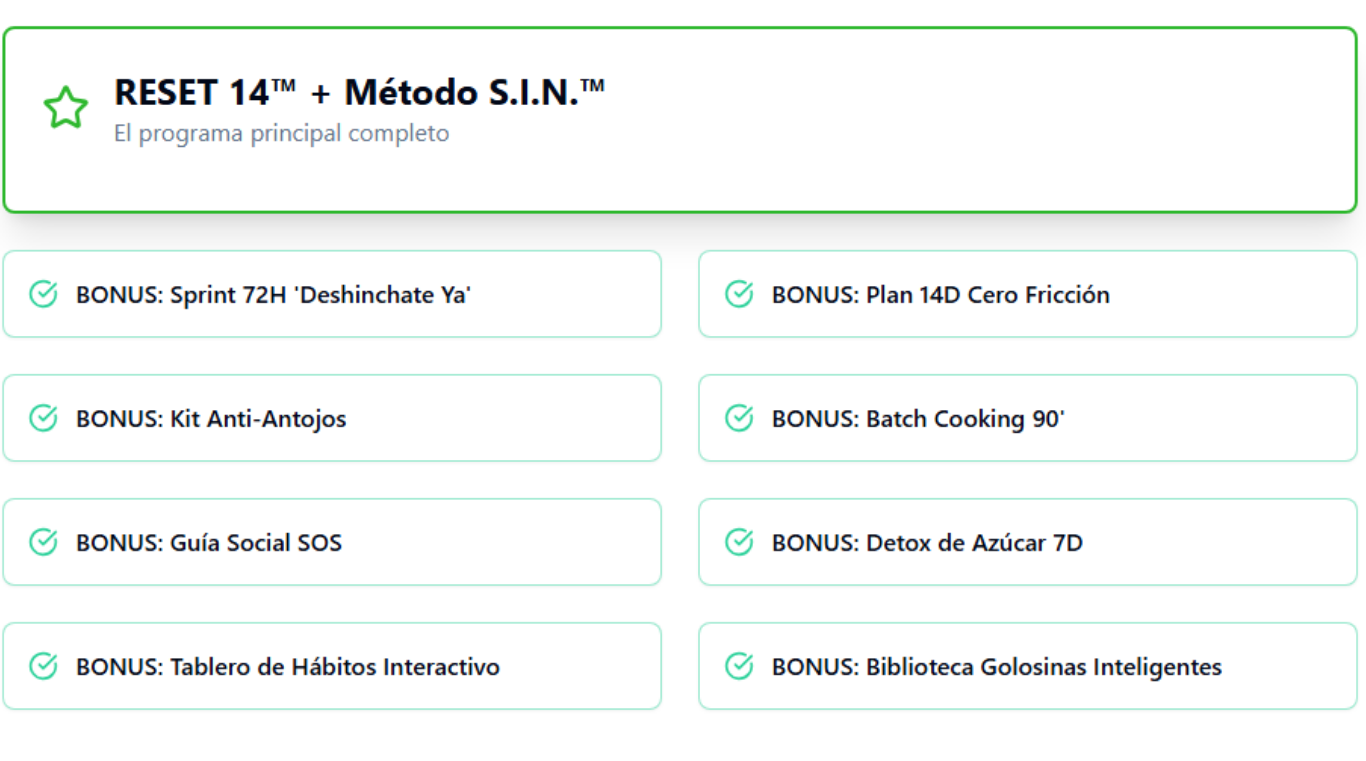The width and height of the screenshot is (1366, 761).
Task: Click the check circle icon for Batch Cooking 90'
Action: coord(739,418)
